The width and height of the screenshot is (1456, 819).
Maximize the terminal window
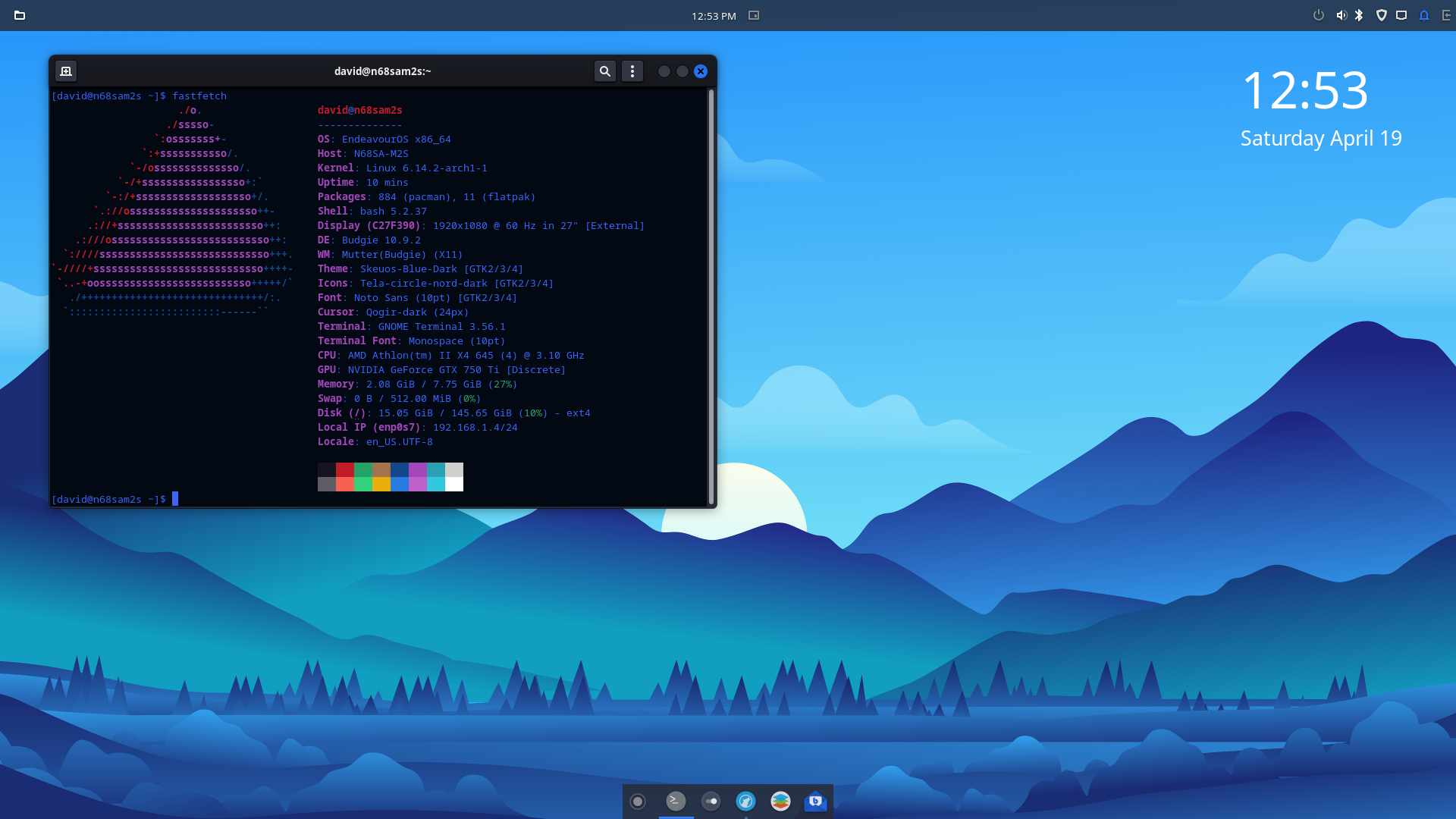pyautogui.click(x=682, y=71)
